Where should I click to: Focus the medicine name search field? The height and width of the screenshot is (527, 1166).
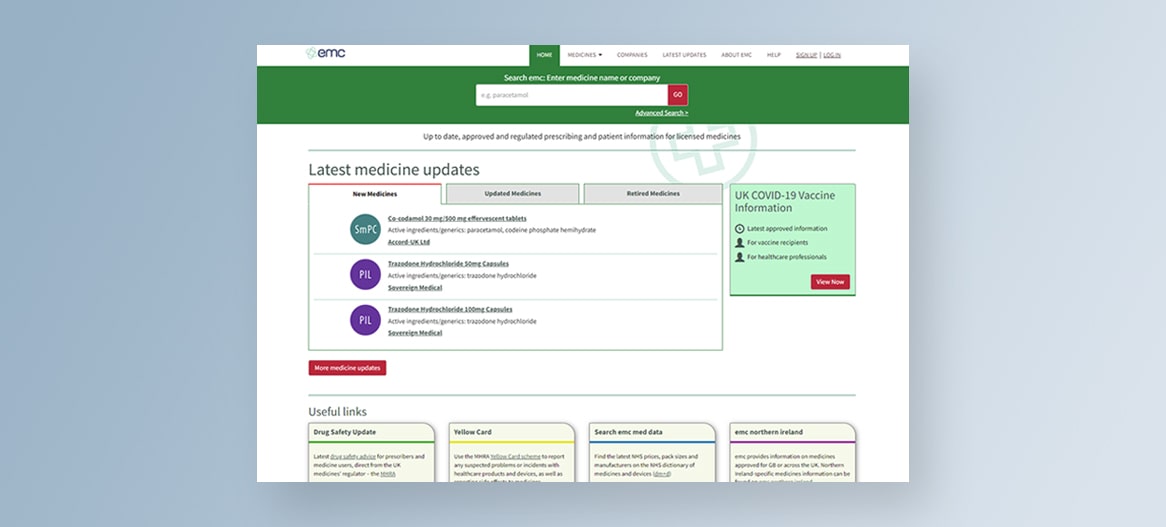point(571,95)
